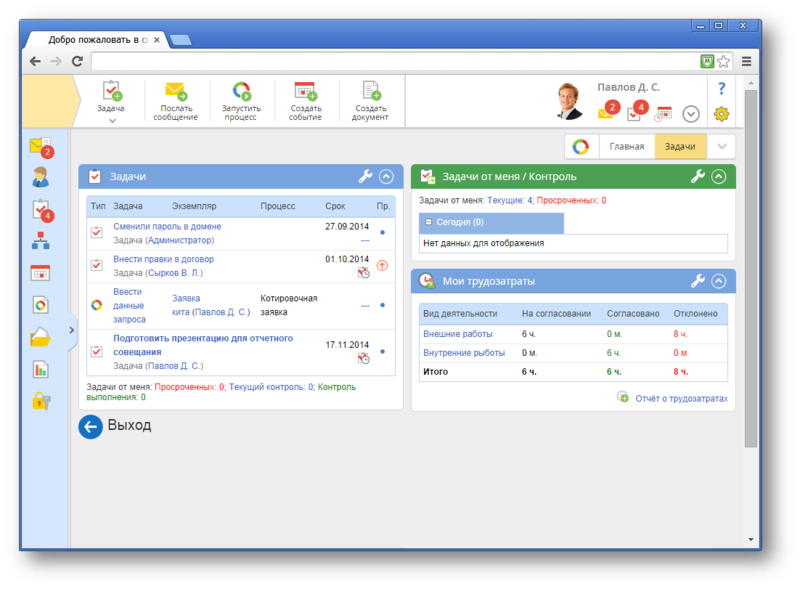The image size is (800, 589).
Task: Open the padlock icon in left sidebar
Action: [41, 401]
